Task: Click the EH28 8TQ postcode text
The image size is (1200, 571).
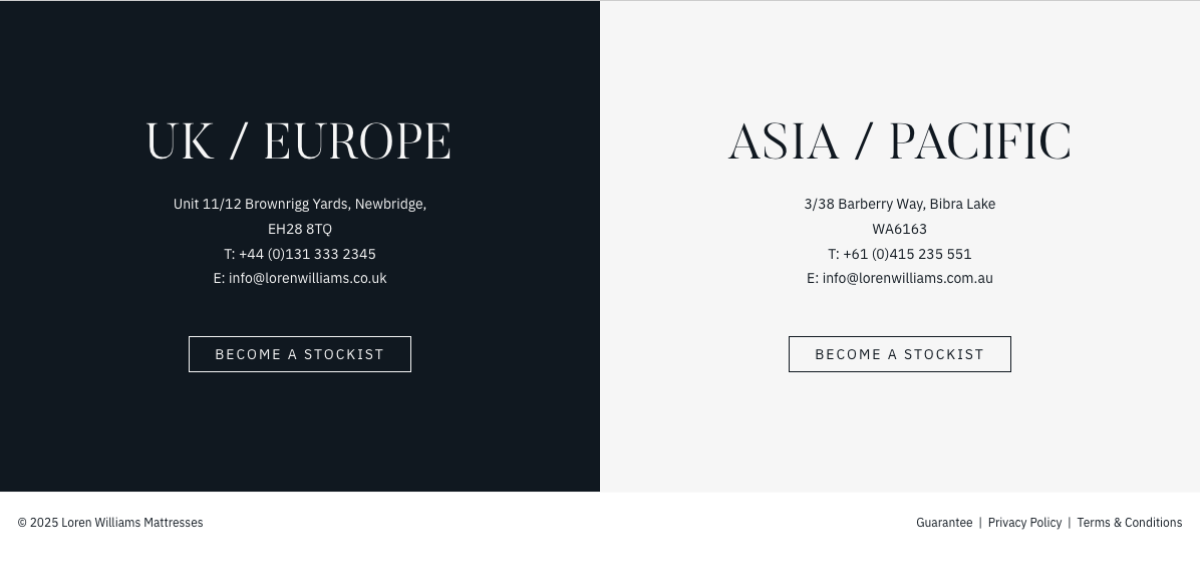Action: 300,229
